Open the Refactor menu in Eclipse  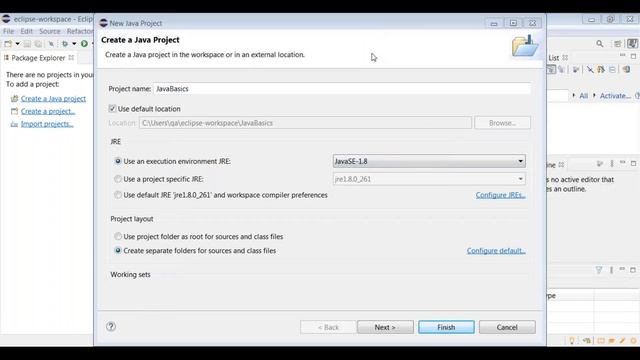pos(80,31)
